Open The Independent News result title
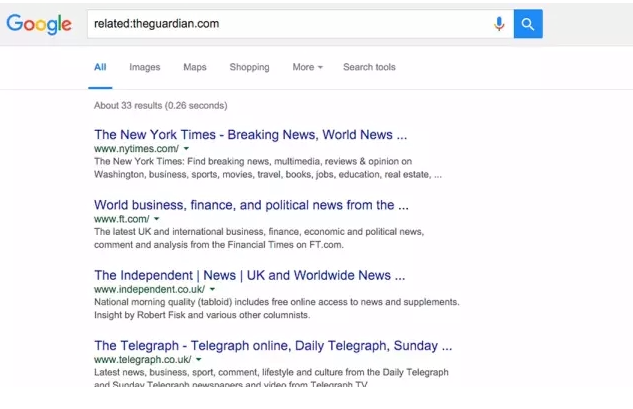 pos(249,275)
